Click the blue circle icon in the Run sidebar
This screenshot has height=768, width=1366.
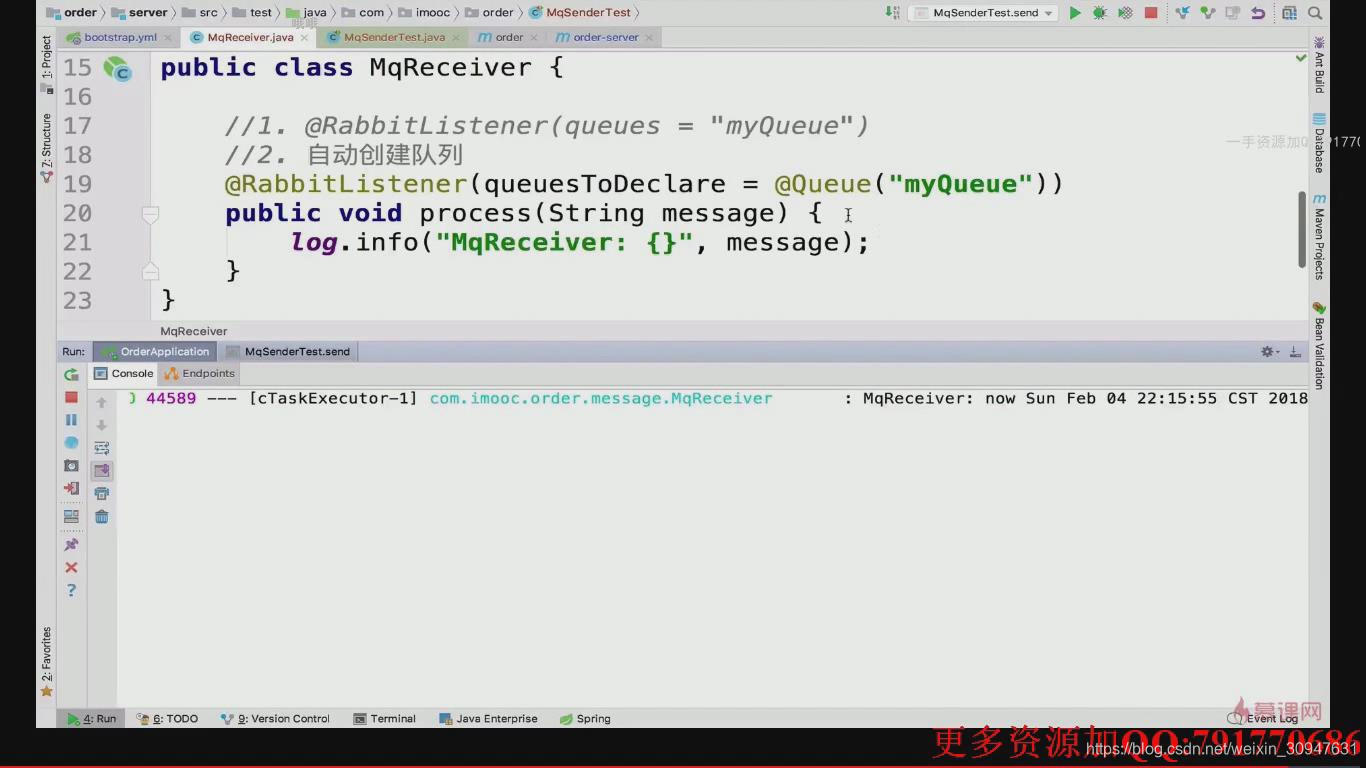point(71,443)
